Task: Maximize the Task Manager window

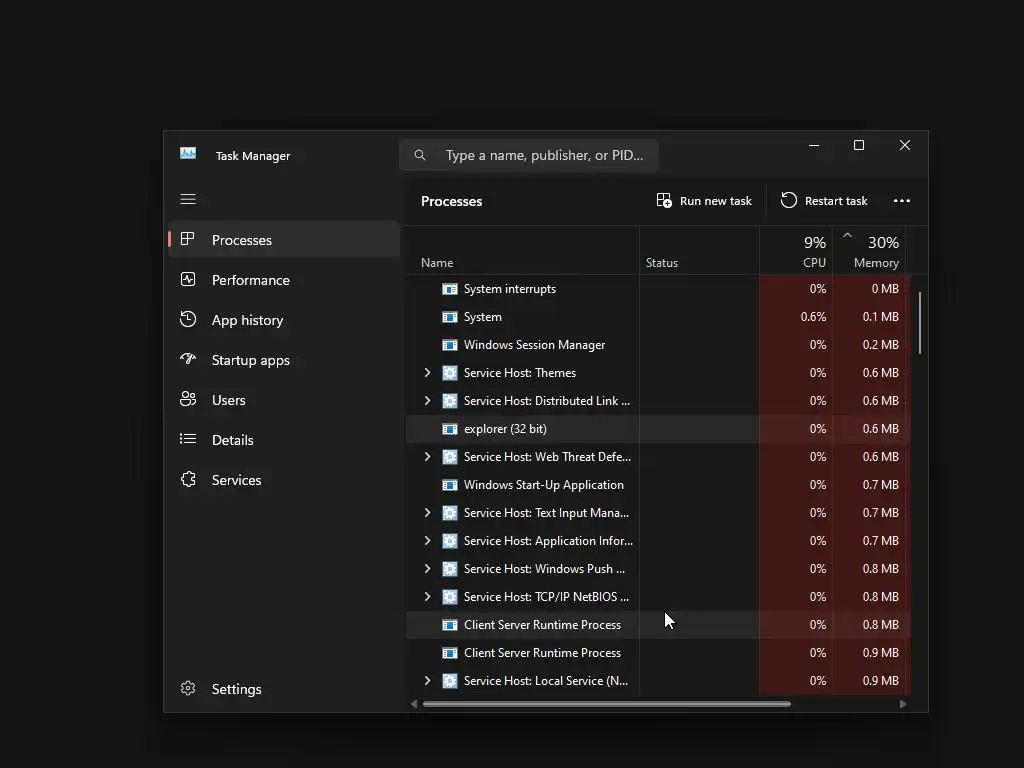Action: pos(859,145)
